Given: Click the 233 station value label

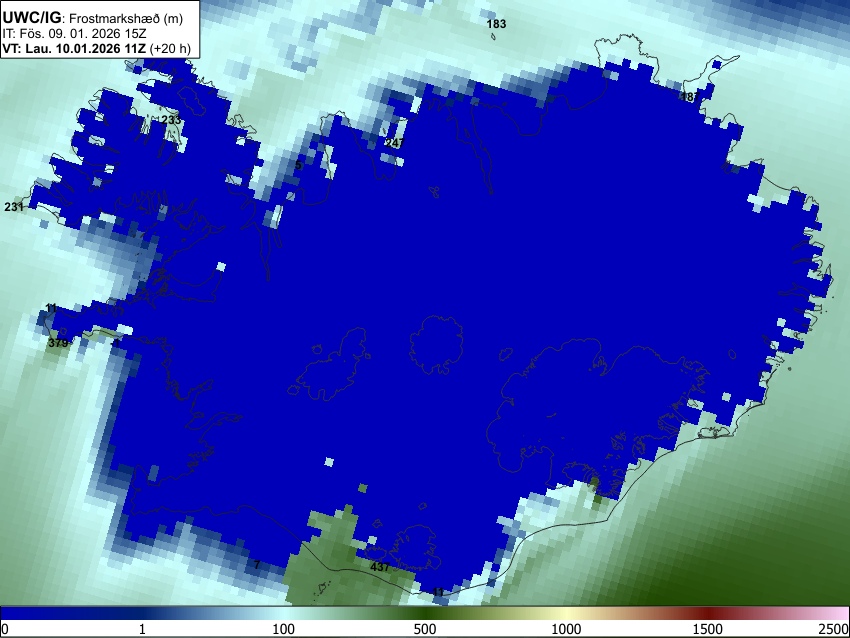Looking at the screenshot, I should 171,120.
